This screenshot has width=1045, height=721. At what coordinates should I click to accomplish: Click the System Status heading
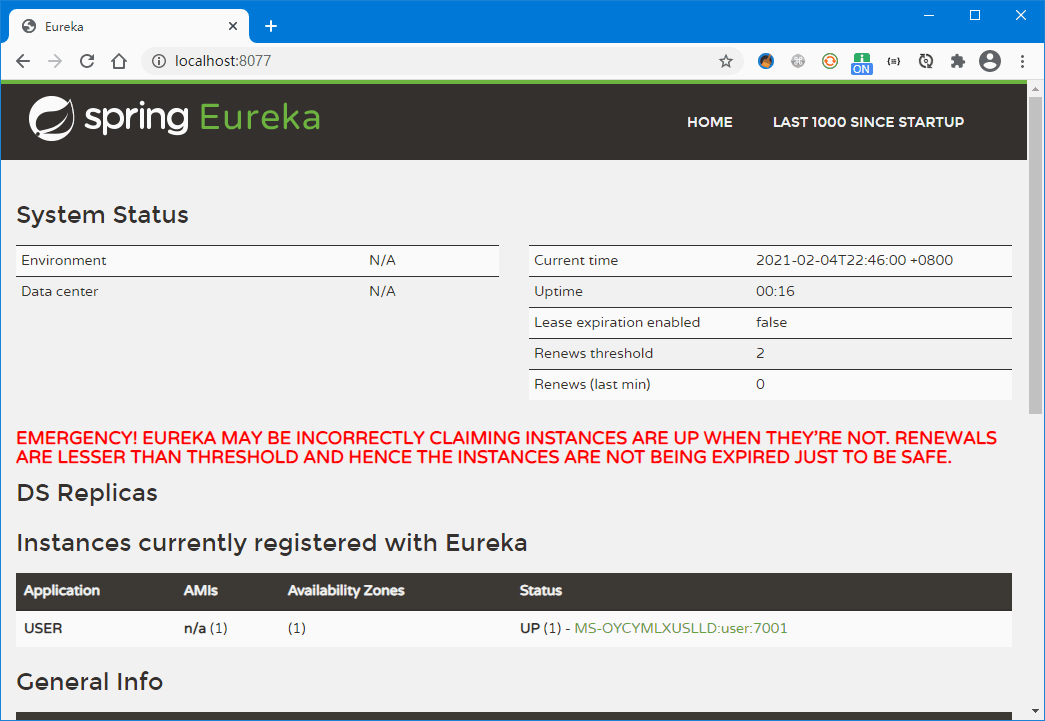(102, 215)
